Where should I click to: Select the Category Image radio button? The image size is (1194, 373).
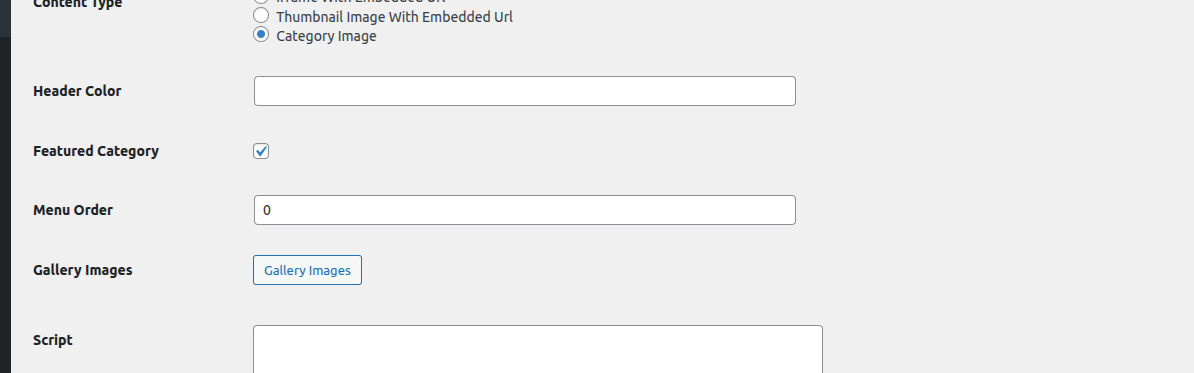tap(261, 35)
